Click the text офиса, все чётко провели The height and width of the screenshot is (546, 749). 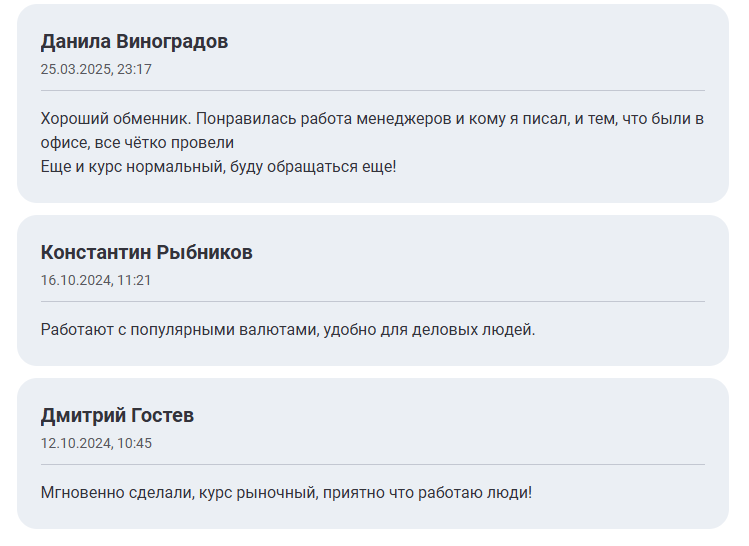[137, 142]
